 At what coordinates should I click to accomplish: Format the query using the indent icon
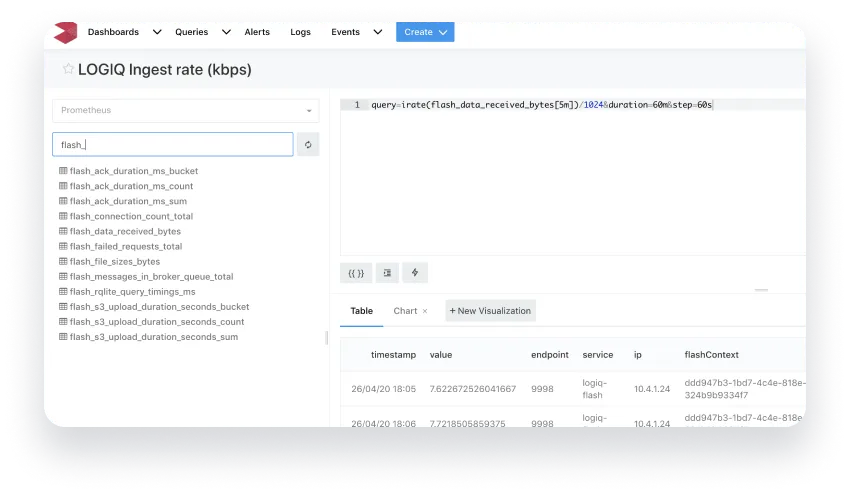(387, 273)
